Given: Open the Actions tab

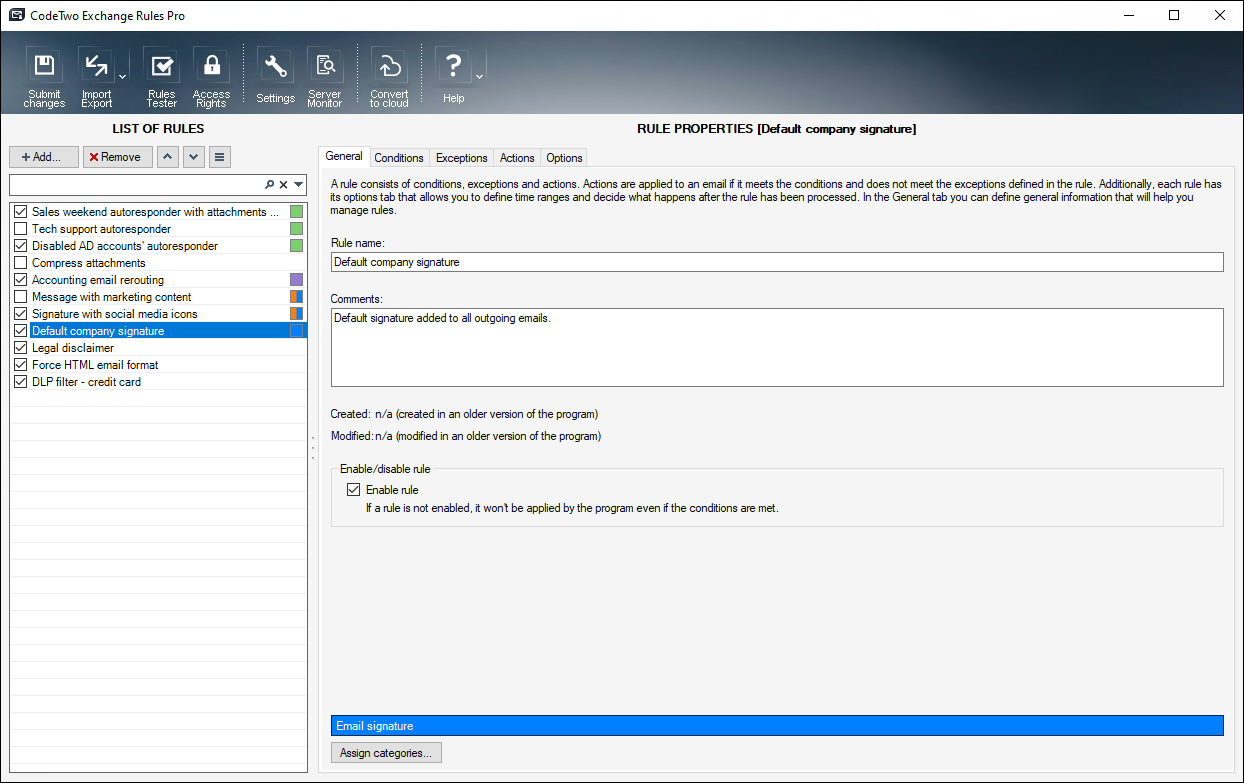Looking at the screenshot, I should 517,158.
